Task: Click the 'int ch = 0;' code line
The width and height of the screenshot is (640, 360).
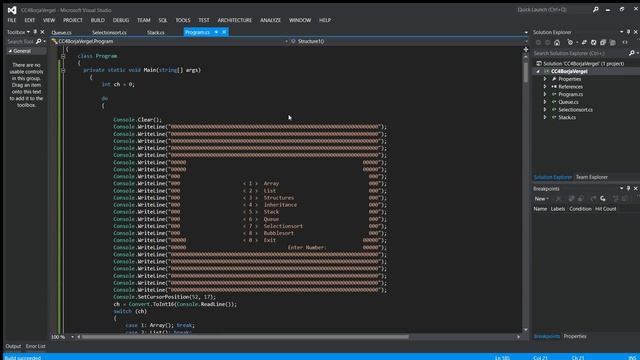Action: (118, 84)
